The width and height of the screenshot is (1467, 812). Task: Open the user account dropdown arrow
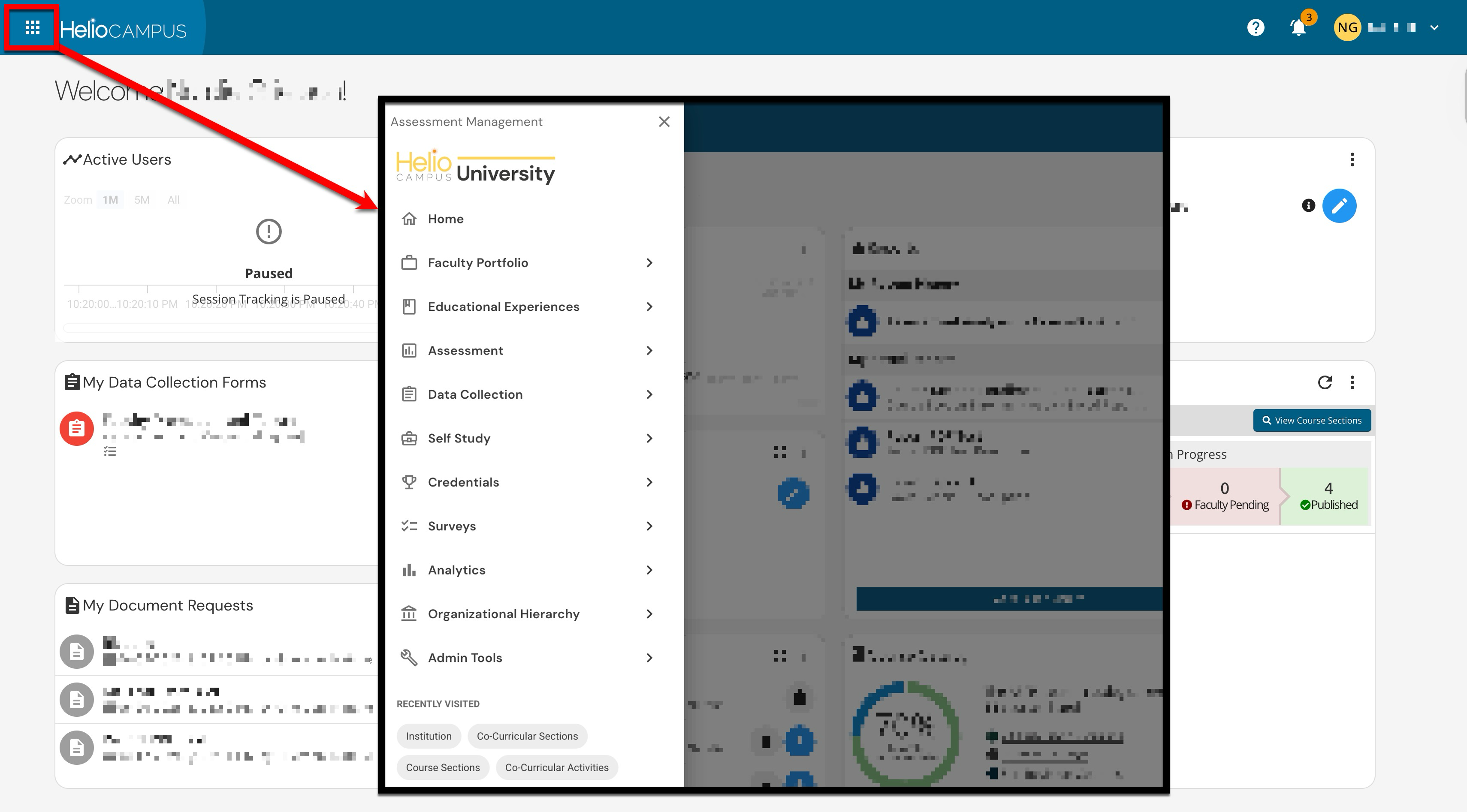(x=1434, y=27)
